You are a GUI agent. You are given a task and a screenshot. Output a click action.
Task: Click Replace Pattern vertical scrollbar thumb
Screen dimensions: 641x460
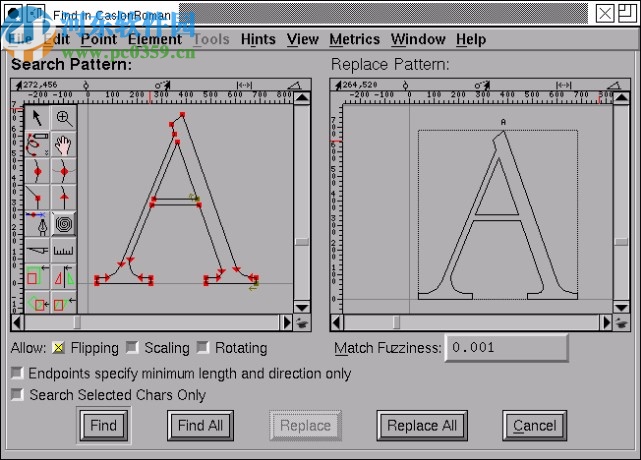pos(621,242)
